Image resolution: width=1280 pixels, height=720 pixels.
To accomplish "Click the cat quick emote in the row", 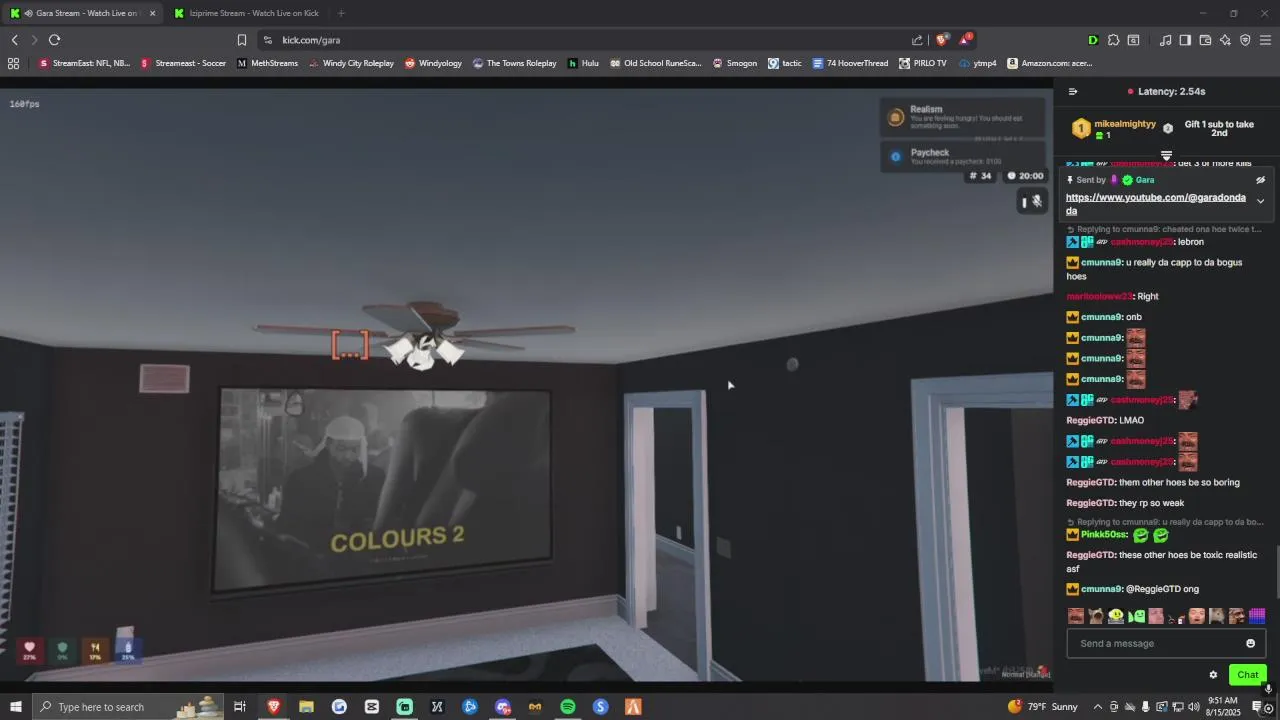I will 1096,616.
